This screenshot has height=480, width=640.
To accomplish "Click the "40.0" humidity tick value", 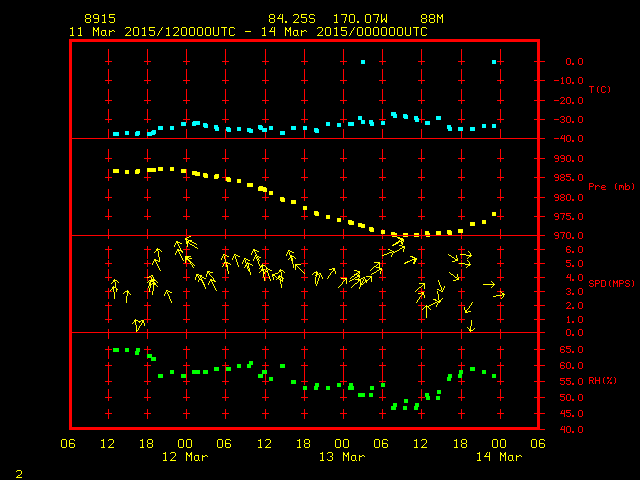I will (x=571, y=429).
